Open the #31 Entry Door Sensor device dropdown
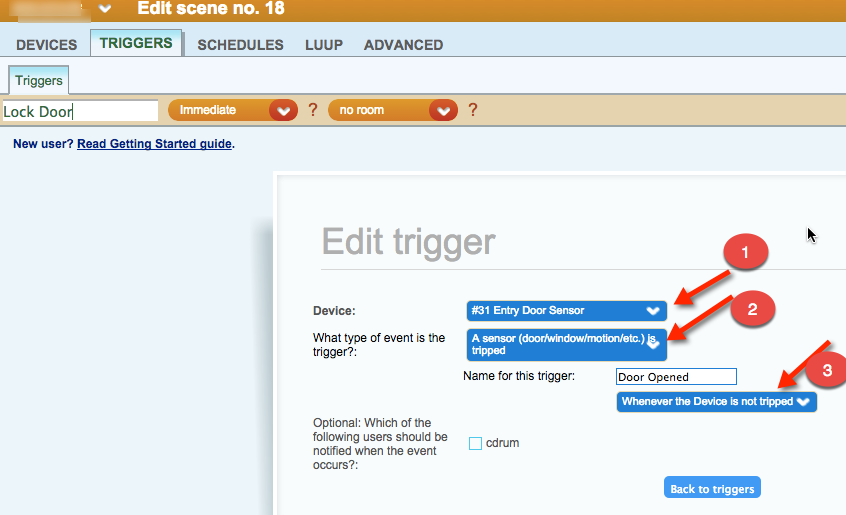The height and width of the screenshot is (515, 846). click(566, 311)
